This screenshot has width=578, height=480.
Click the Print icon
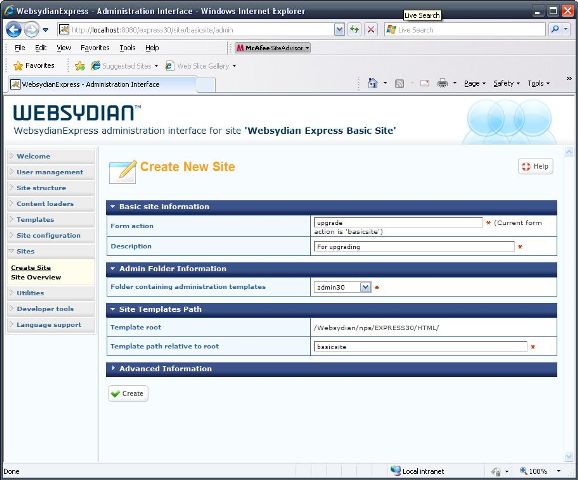(442, 84)
